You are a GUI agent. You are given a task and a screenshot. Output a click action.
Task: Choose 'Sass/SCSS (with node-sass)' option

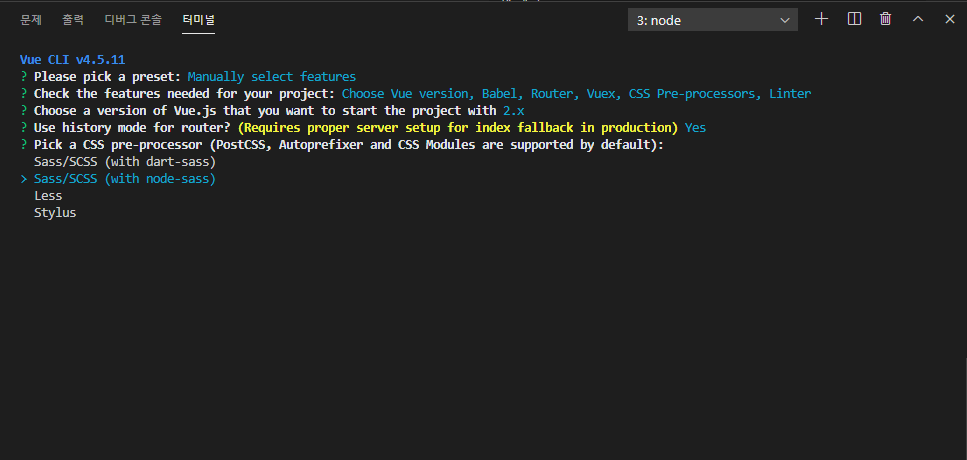click(x=125, y=179)
